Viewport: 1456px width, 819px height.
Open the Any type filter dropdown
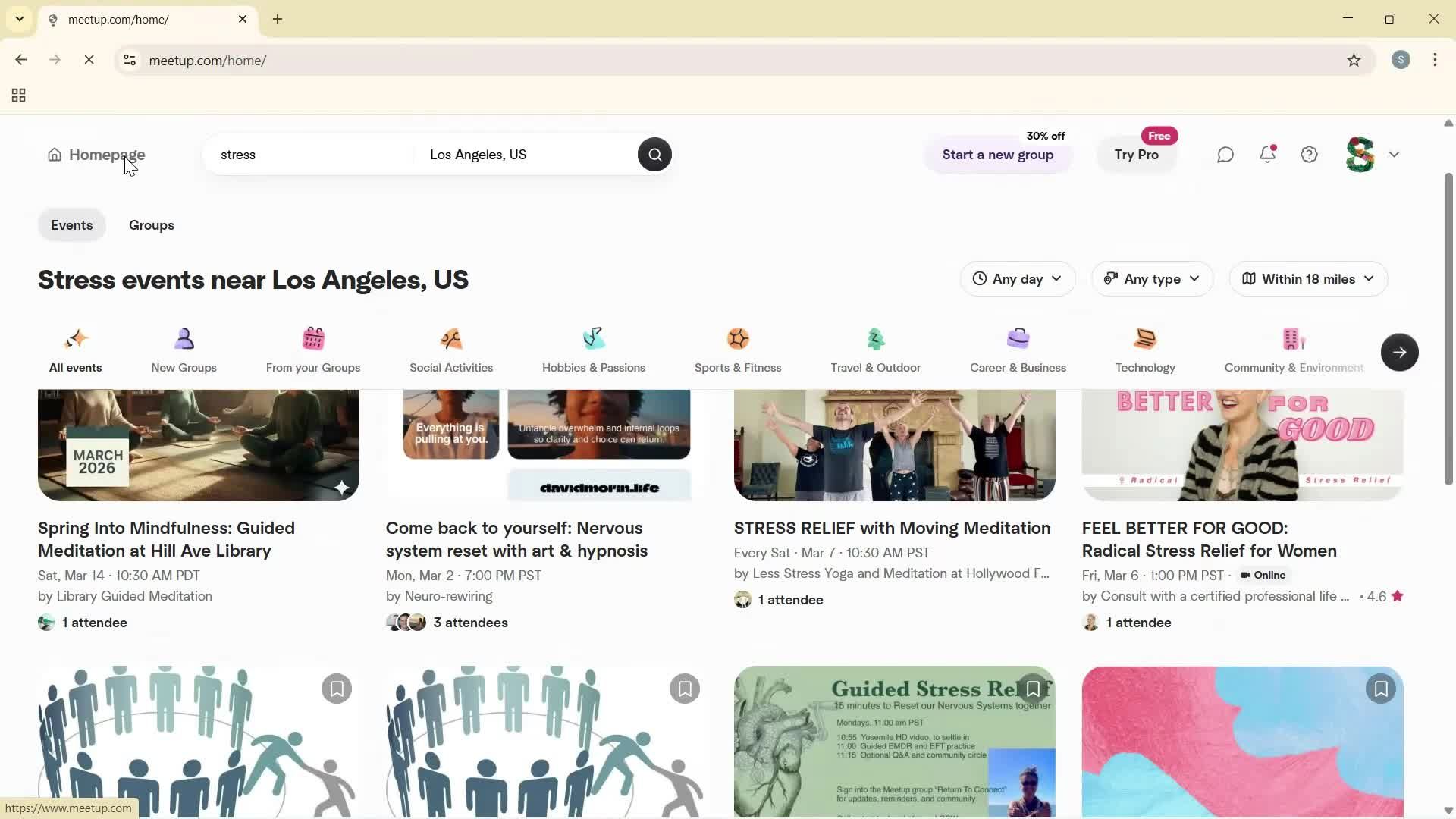click(1151, 278)
